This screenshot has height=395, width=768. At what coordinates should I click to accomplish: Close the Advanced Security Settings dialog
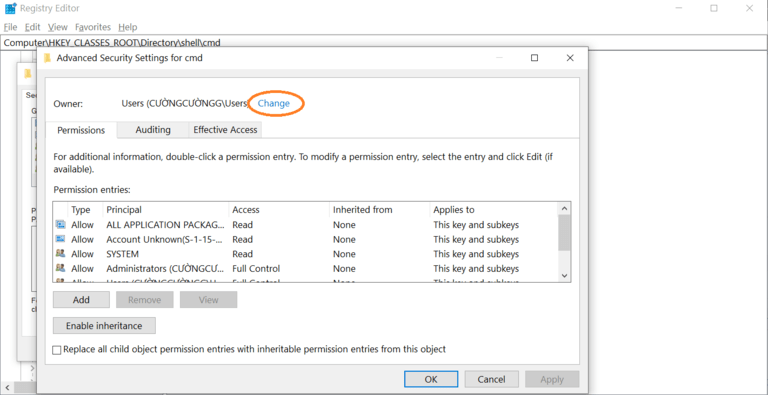click(570, 58)
